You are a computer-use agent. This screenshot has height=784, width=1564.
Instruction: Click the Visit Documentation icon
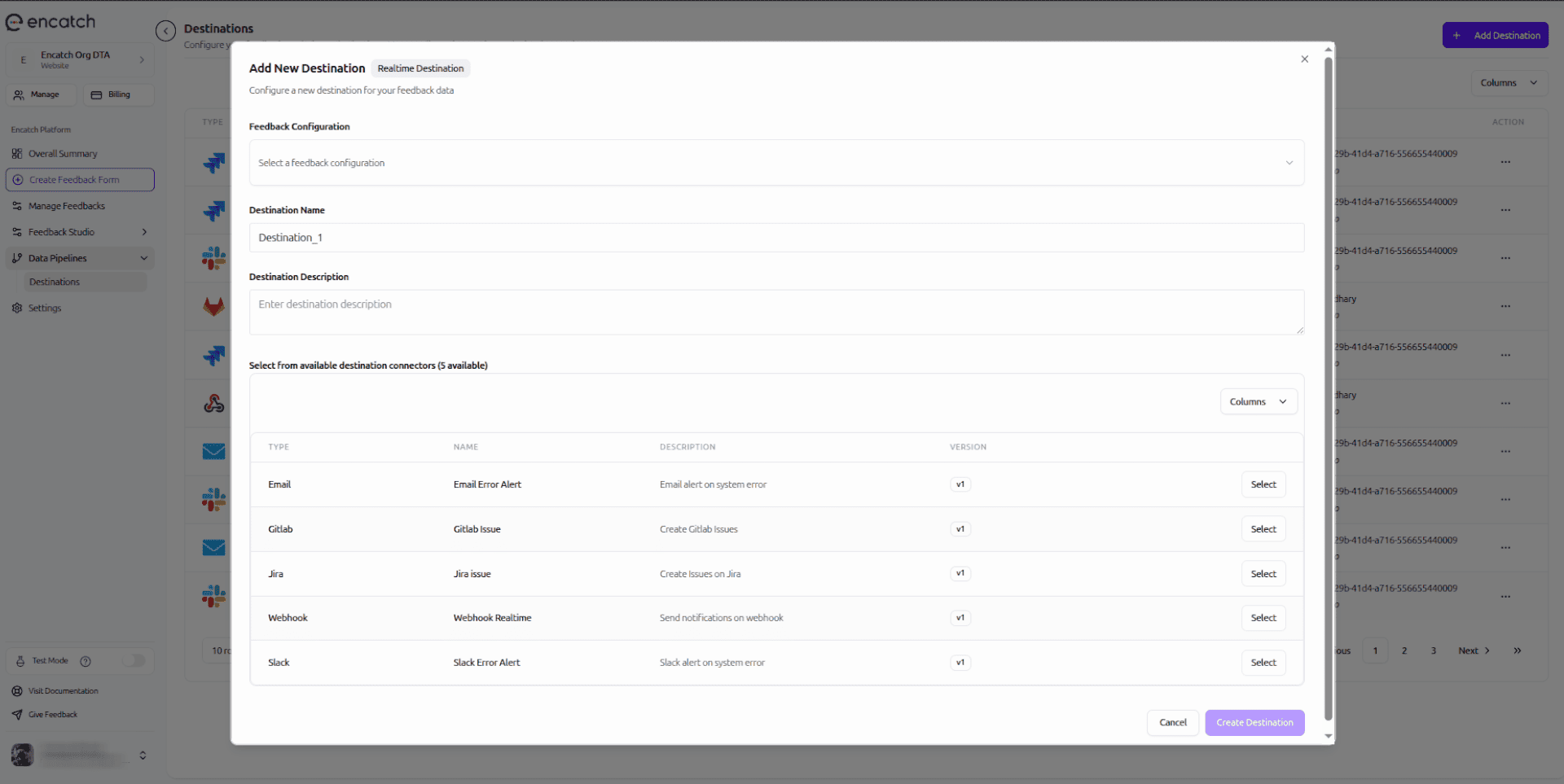[17, 690]
